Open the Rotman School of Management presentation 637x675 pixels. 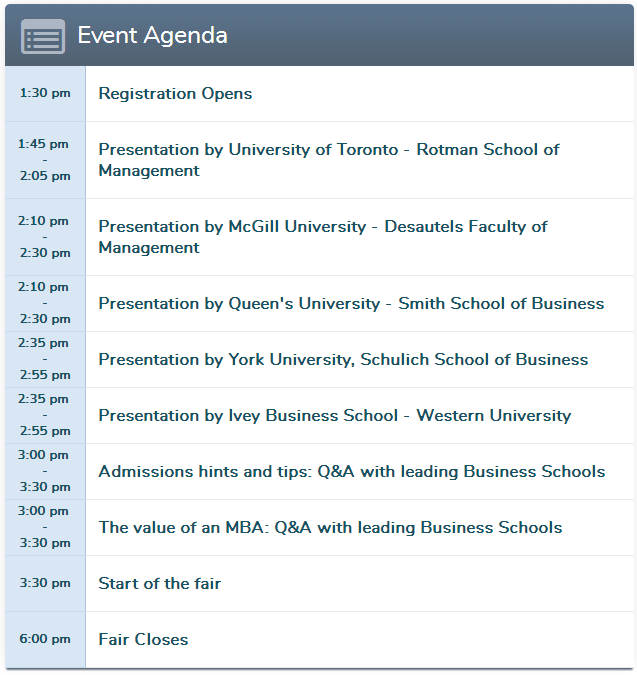pyautogui.click(x=328, y=160)
